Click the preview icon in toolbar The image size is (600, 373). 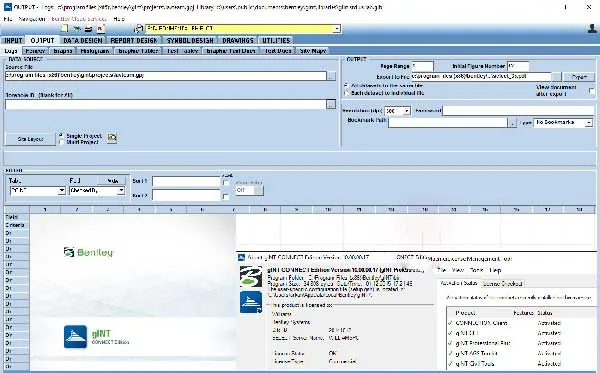pos(77,29)
